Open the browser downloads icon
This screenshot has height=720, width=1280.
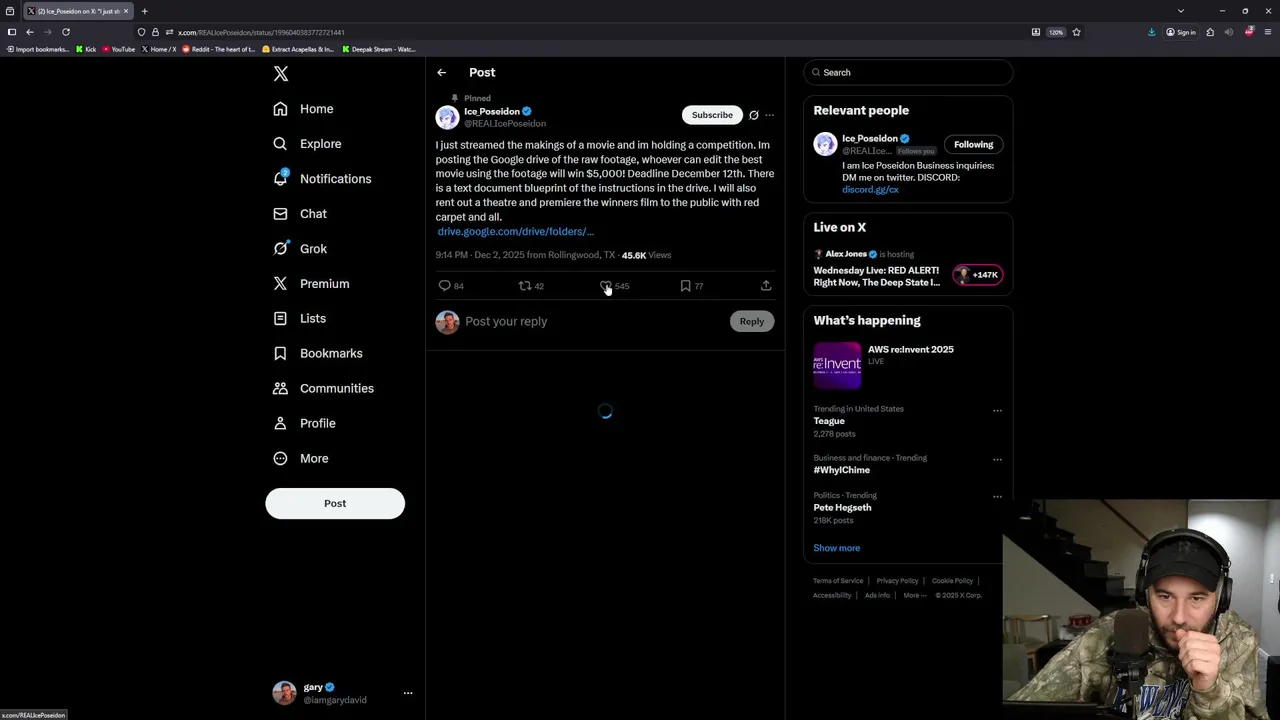[1152, 32]
